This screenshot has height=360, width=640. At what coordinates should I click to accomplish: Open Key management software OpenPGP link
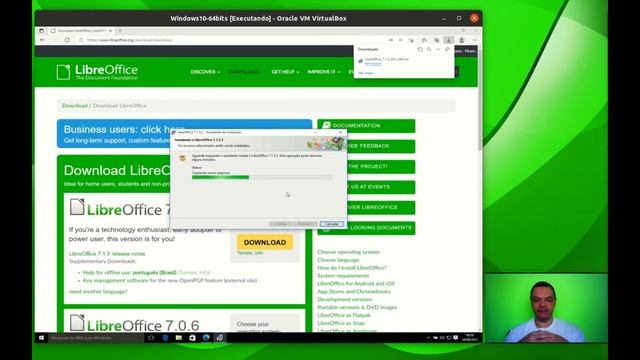[170, 281]
